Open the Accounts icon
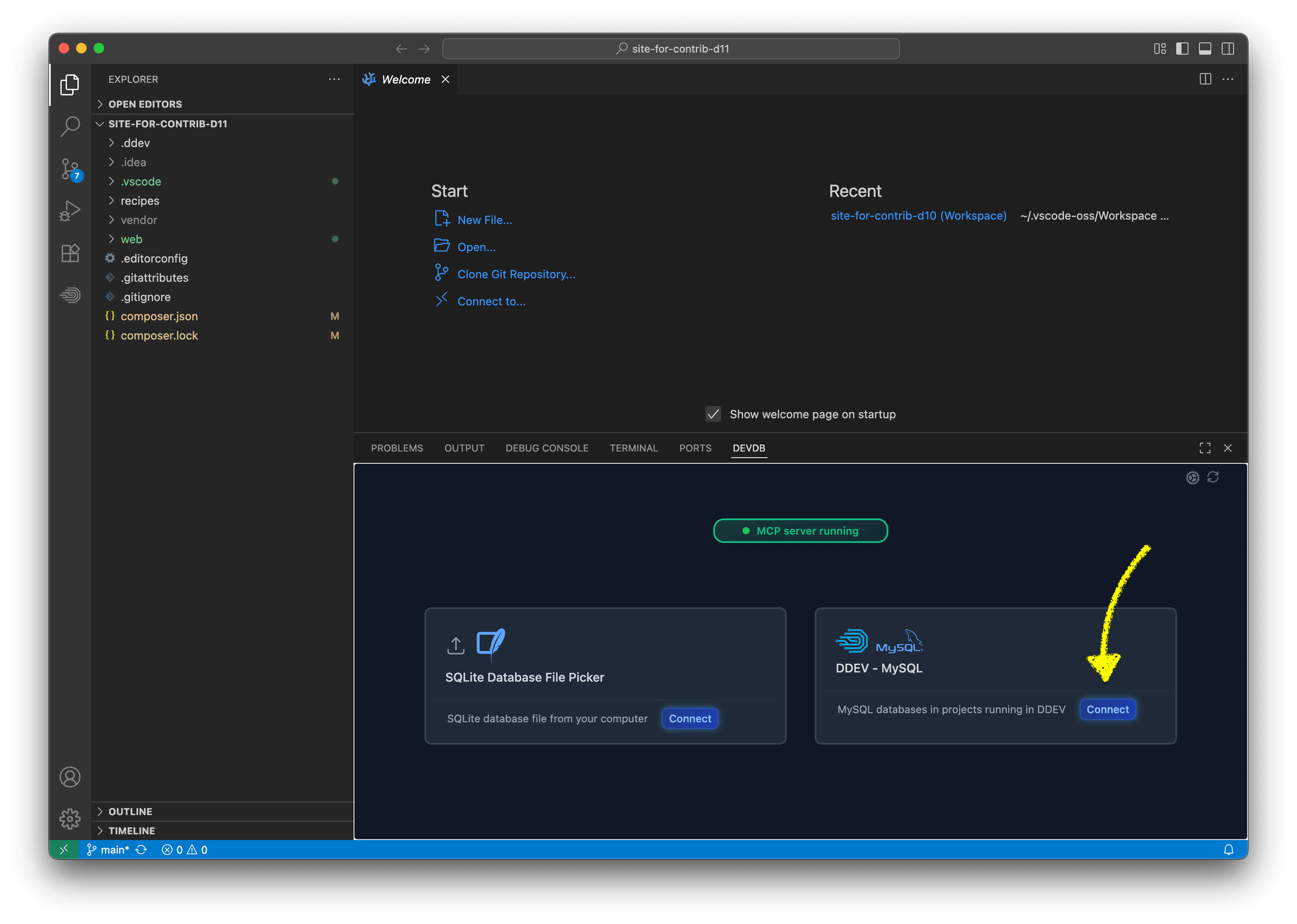 coord(70,777)
